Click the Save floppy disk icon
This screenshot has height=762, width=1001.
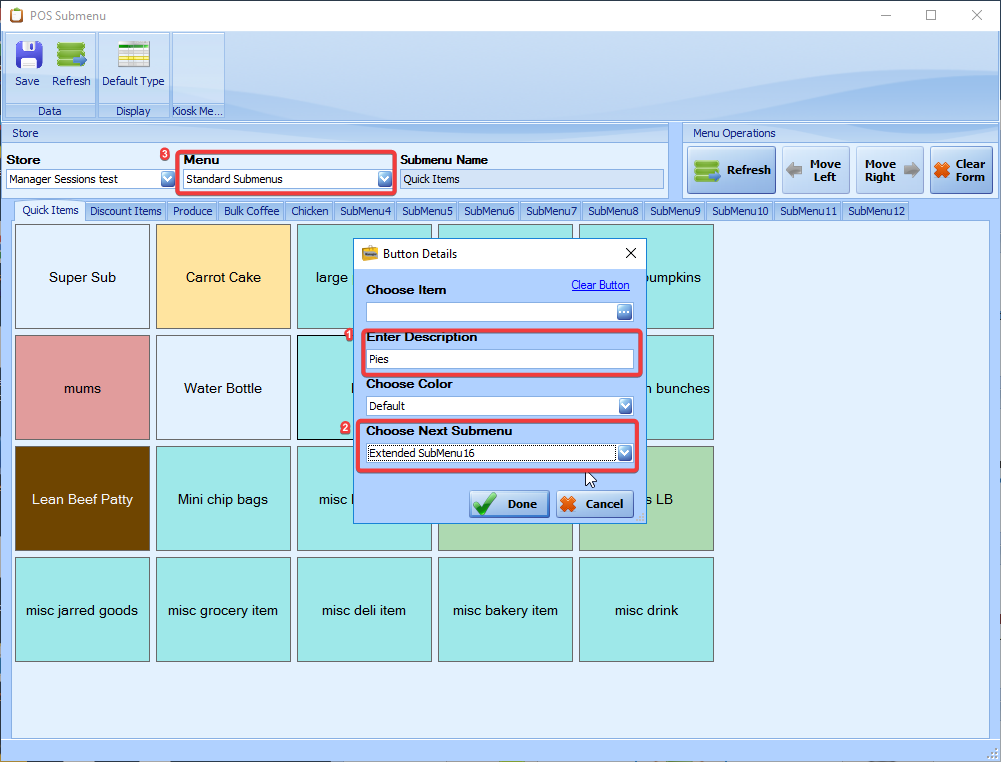tap(28, 56)
